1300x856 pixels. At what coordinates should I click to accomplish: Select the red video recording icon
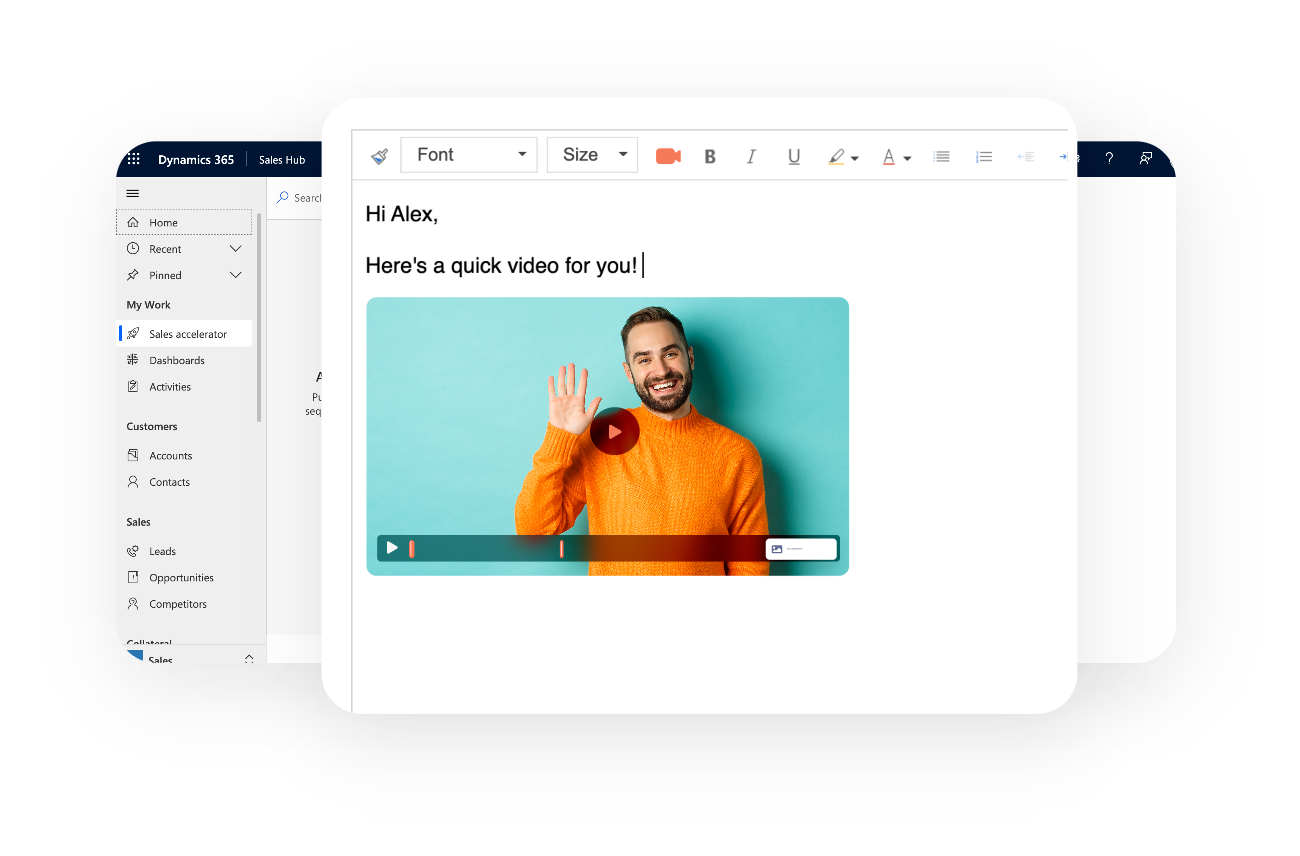pyautogui.click(x=667, y=156)
